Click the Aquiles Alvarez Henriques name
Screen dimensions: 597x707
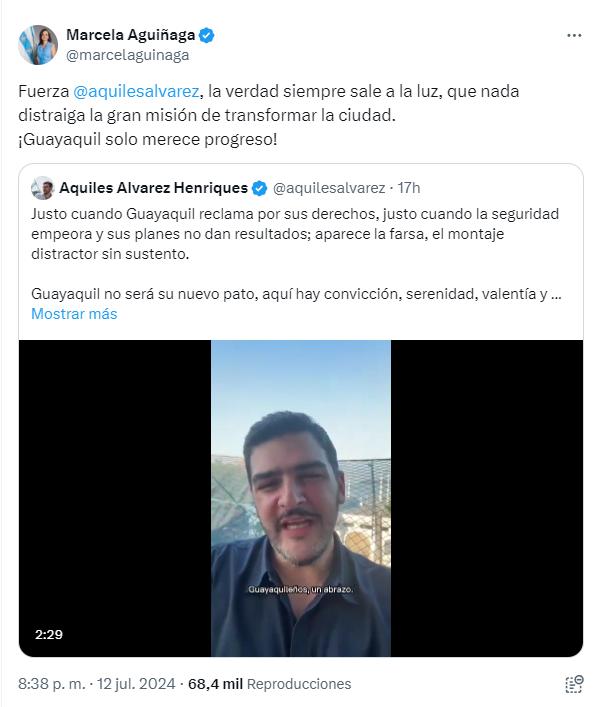point(153,188)
